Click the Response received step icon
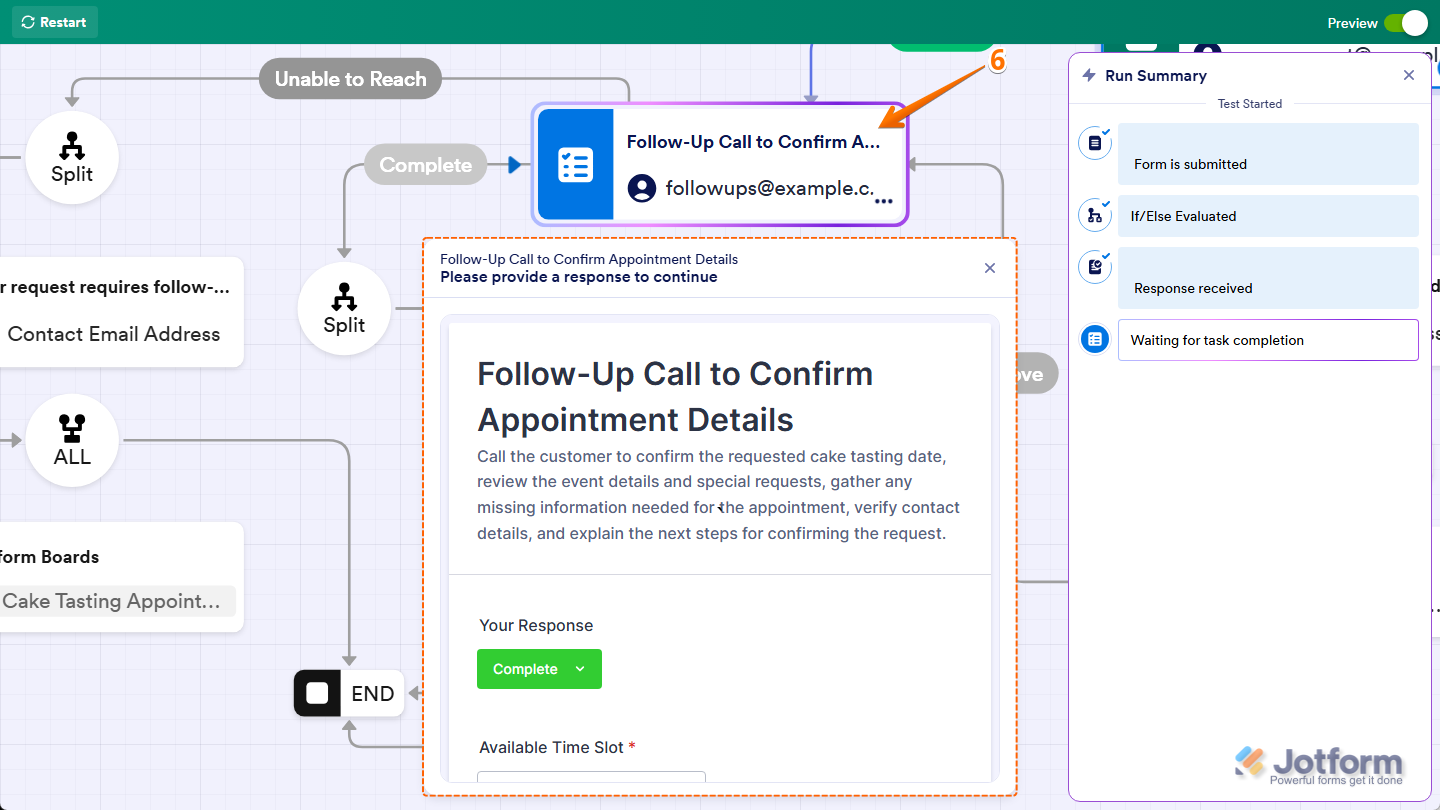 click(1094, 267)
